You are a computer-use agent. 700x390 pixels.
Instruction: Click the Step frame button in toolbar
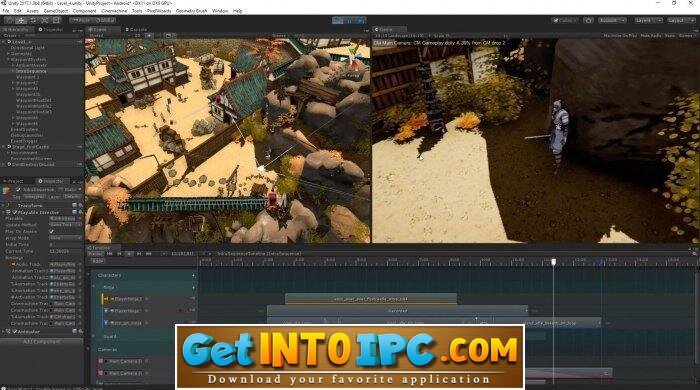point(361,20)
